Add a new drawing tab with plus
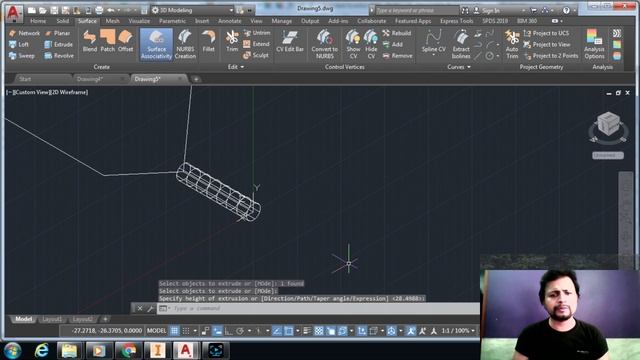This screenshot has height=360, width=640. [196, 79]
